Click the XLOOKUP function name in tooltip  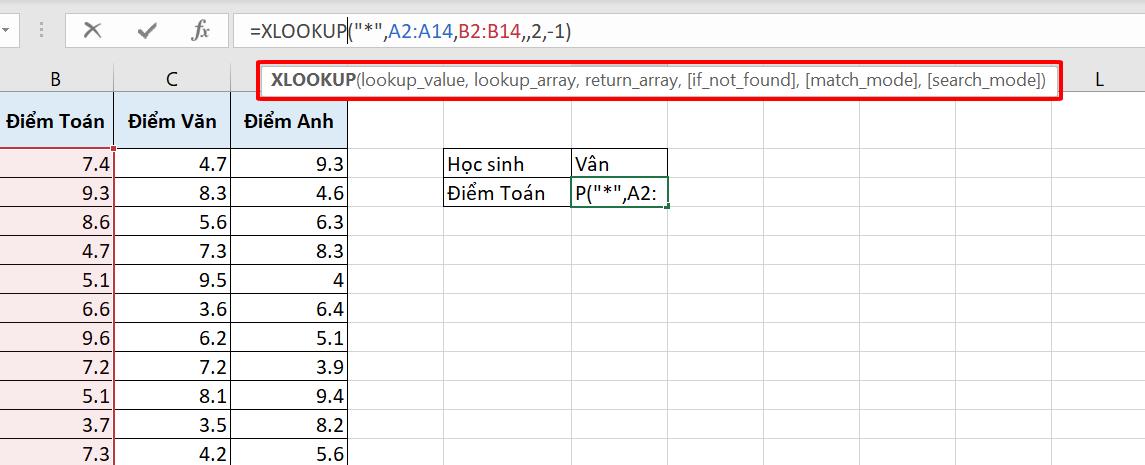[x=312, y=80]
